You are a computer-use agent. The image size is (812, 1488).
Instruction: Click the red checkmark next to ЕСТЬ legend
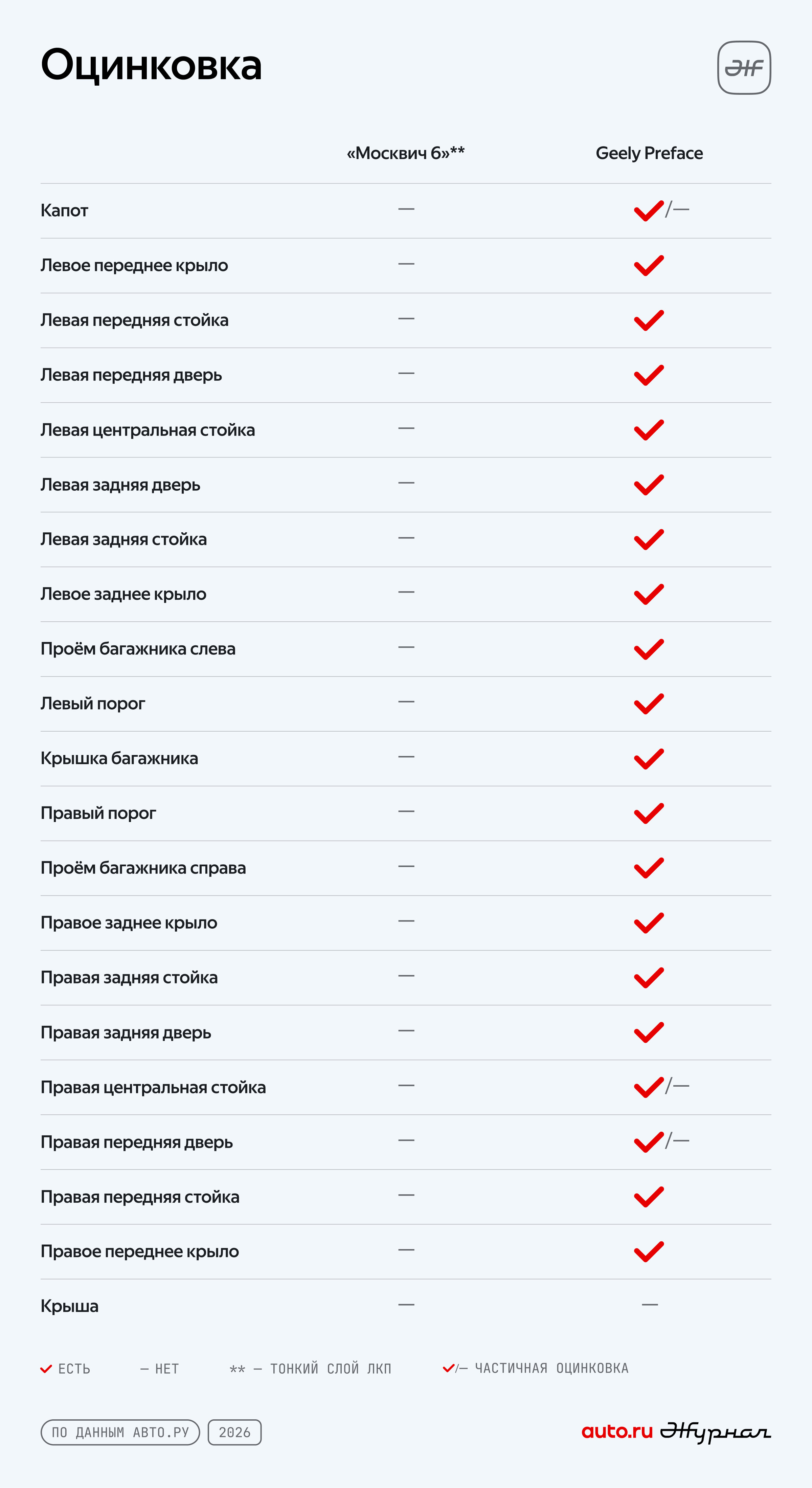pos(46,1369)
